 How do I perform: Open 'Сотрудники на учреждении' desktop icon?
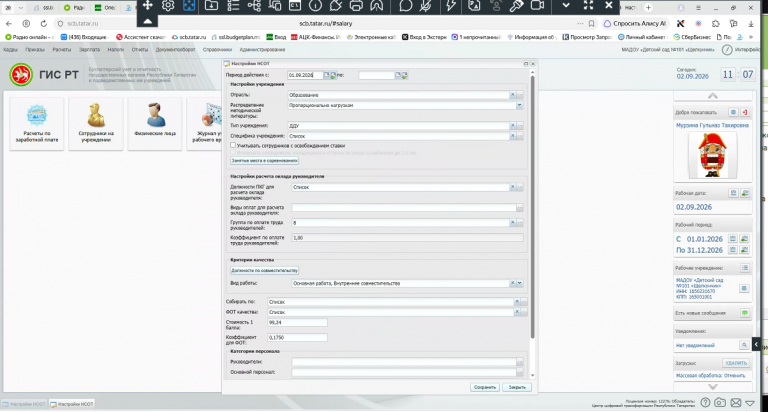[96, 123]
